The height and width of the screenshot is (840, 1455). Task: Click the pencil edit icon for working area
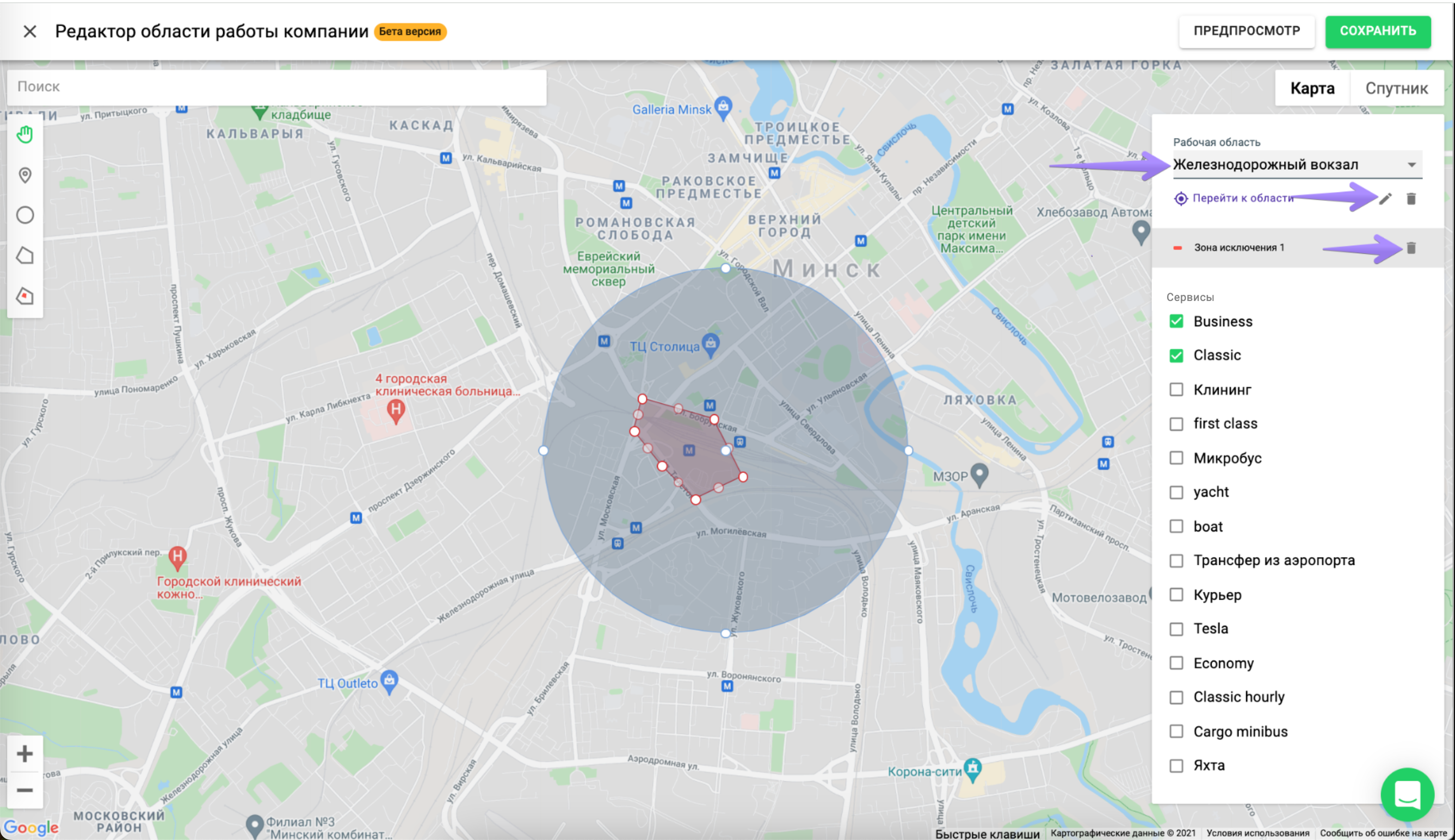[x=1385, y=199]
